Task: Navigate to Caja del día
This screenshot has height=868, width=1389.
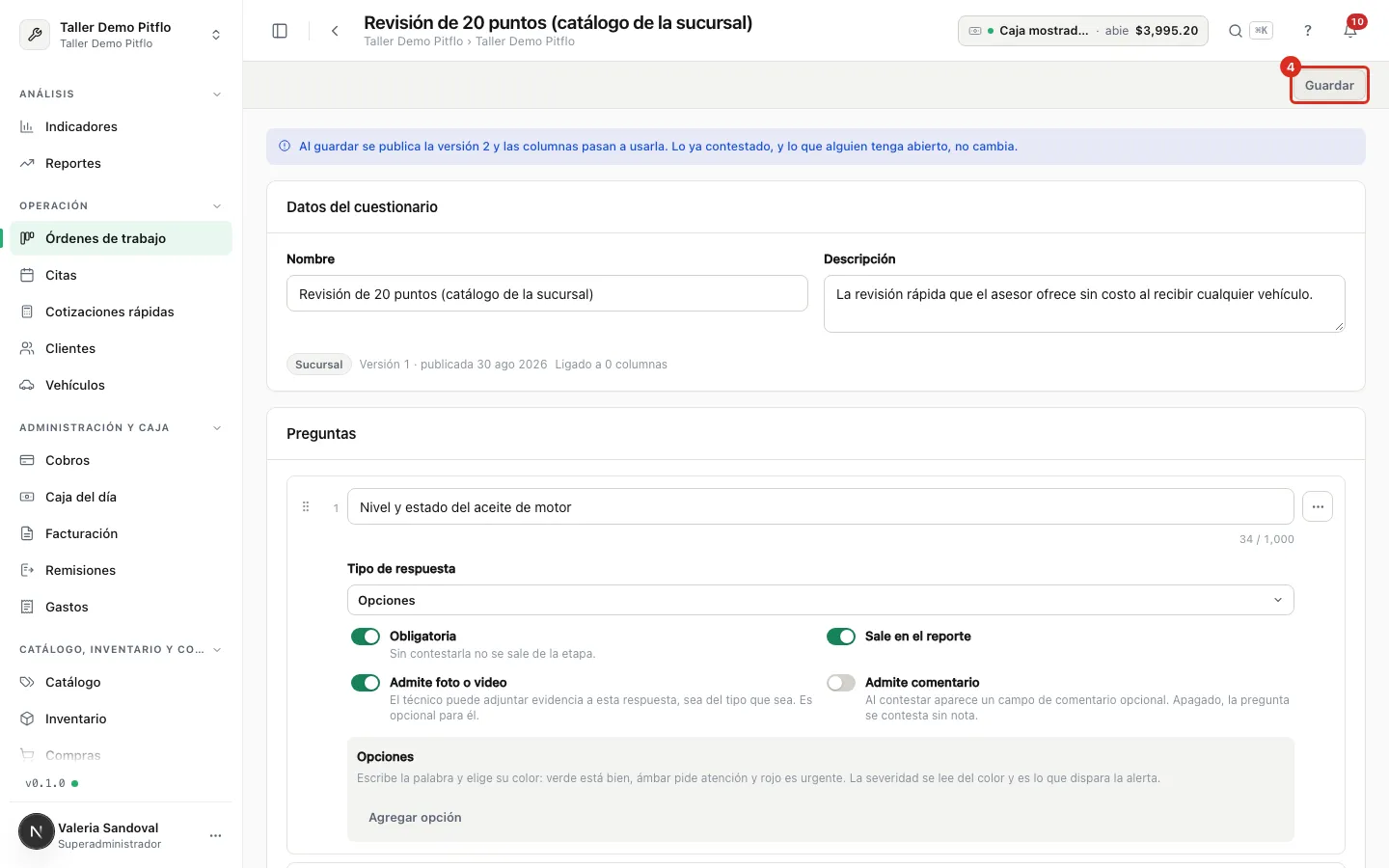Action: (x=122, y=497)
